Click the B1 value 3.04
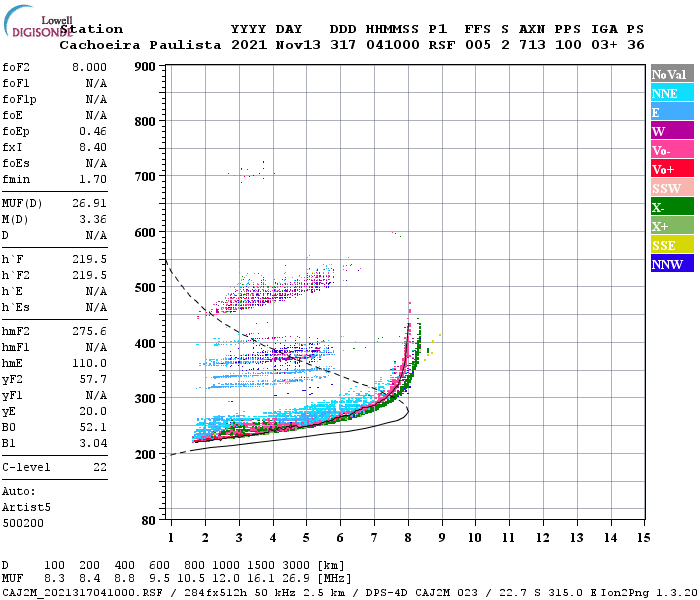This screenshot has width=700, height=600. pyautogui.click(x=93, y=443)
